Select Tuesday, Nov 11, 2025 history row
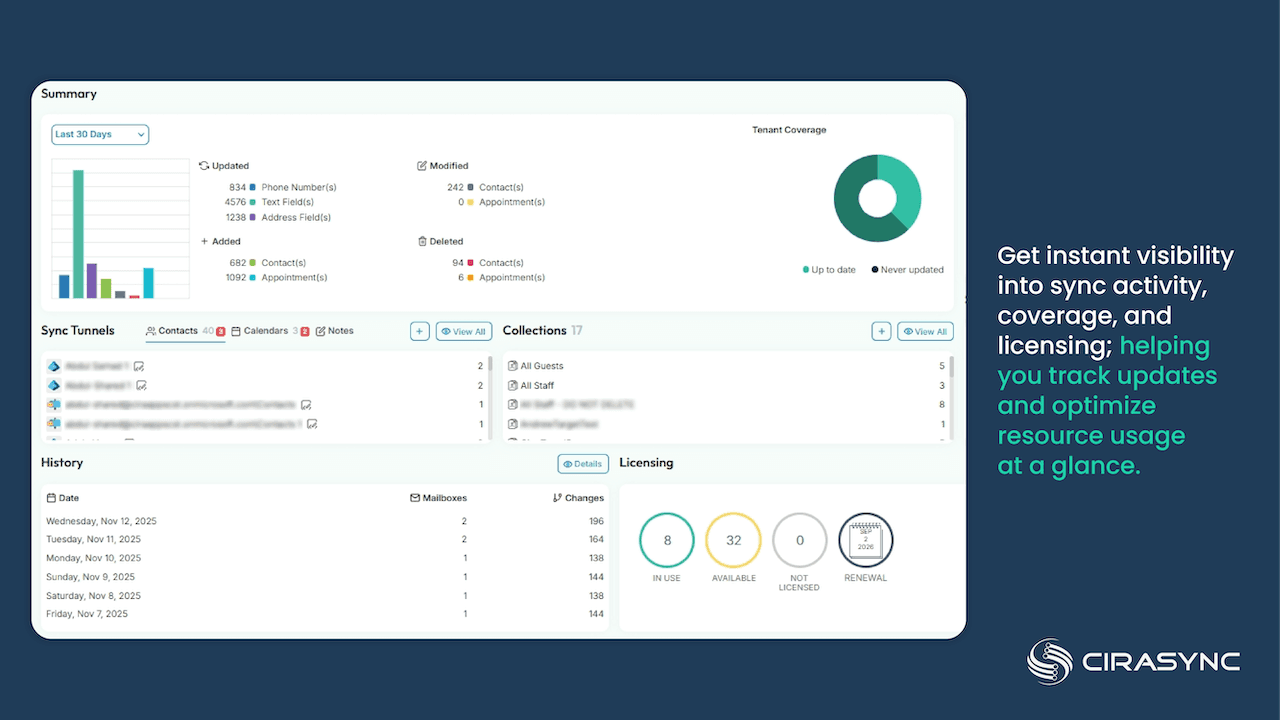 pyautogui.click(x=325, y=539)
